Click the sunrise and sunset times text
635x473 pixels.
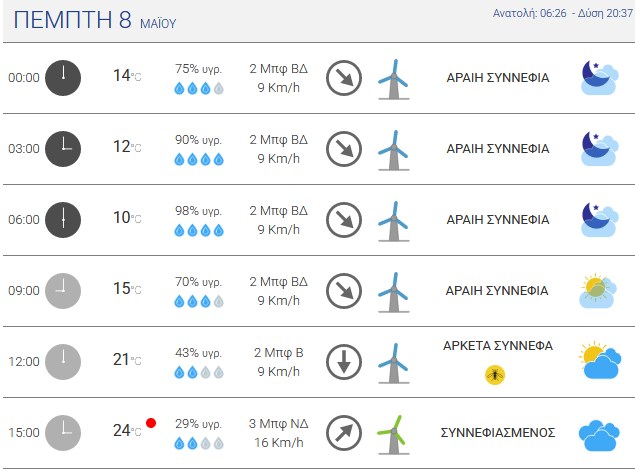pyautogui.click(x=563, y=13)
